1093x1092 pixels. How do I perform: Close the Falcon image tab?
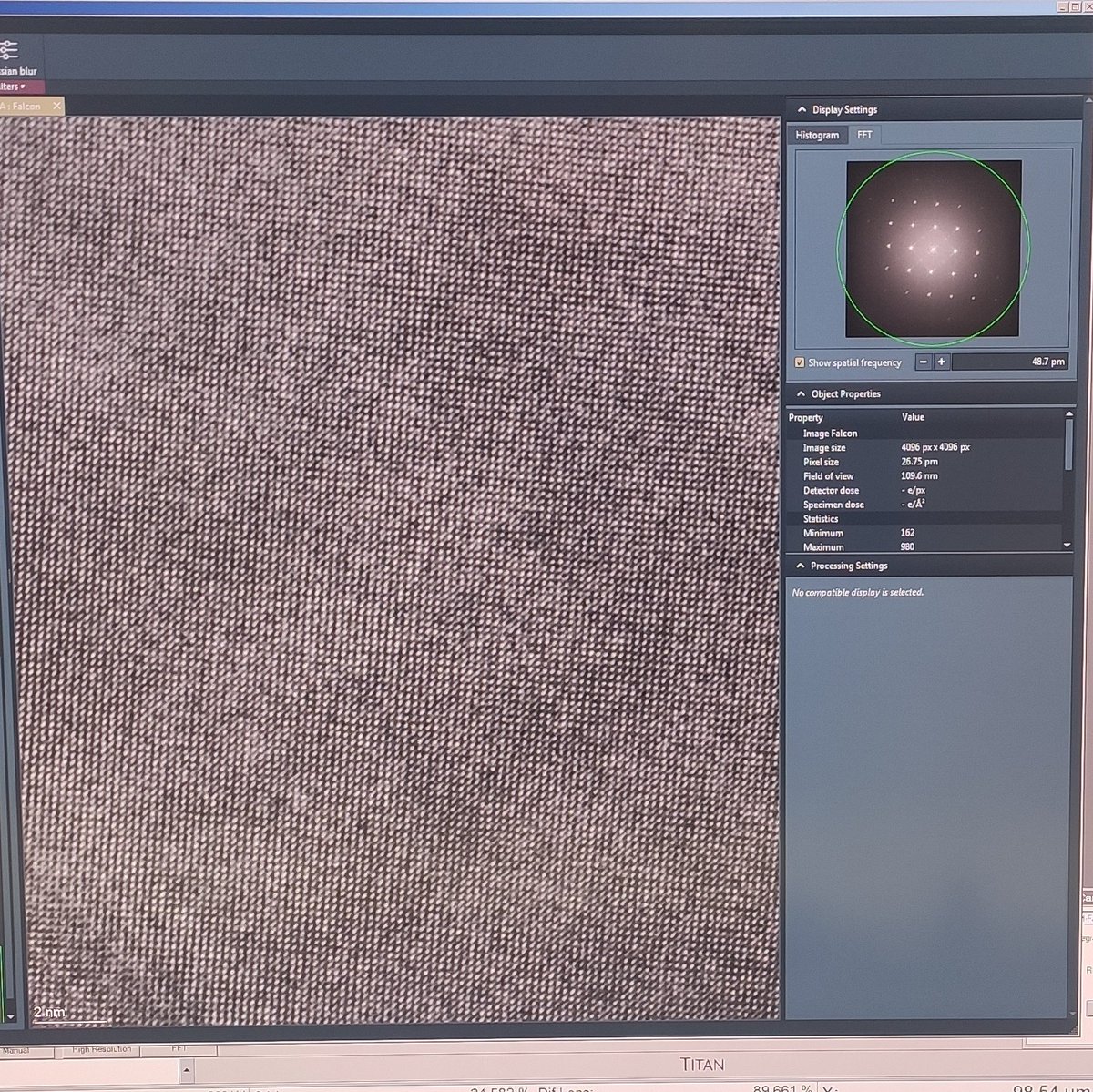(x=56, y=106)
